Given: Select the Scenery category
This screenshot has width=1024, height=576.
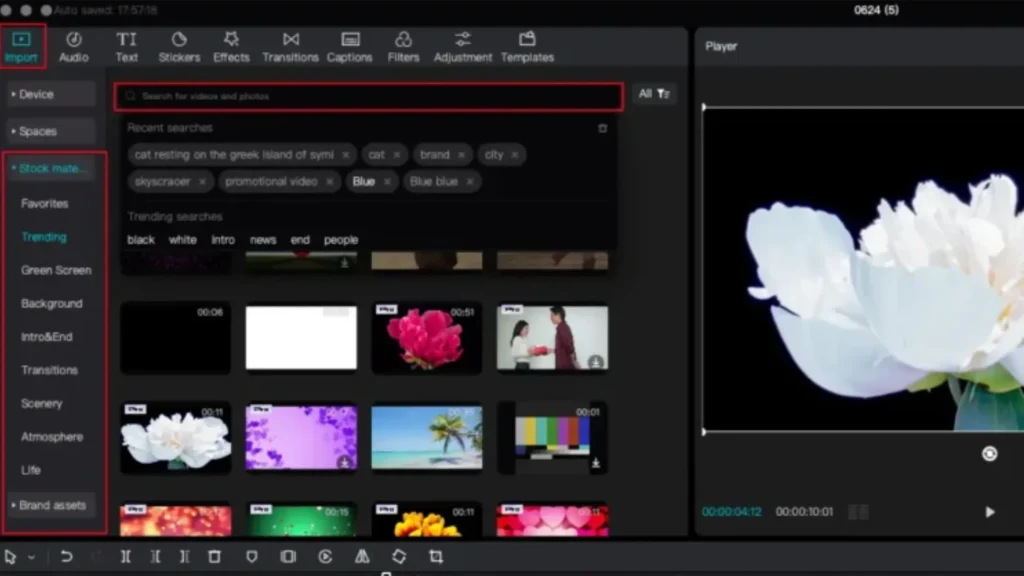Looking at the screenshot, I should (42, 404).
